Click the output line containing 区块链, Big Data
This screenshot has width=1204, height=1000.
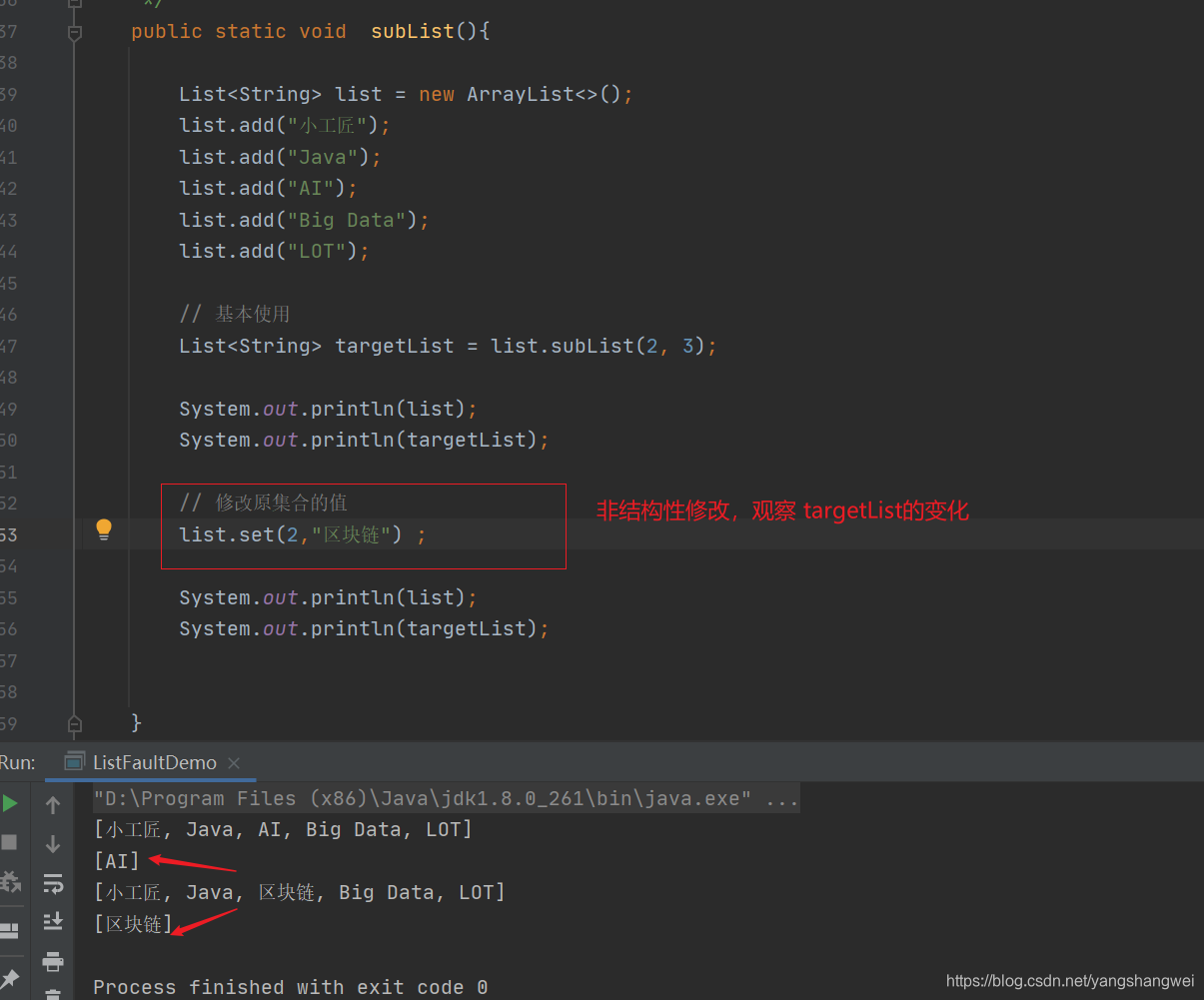pos(300,892)
